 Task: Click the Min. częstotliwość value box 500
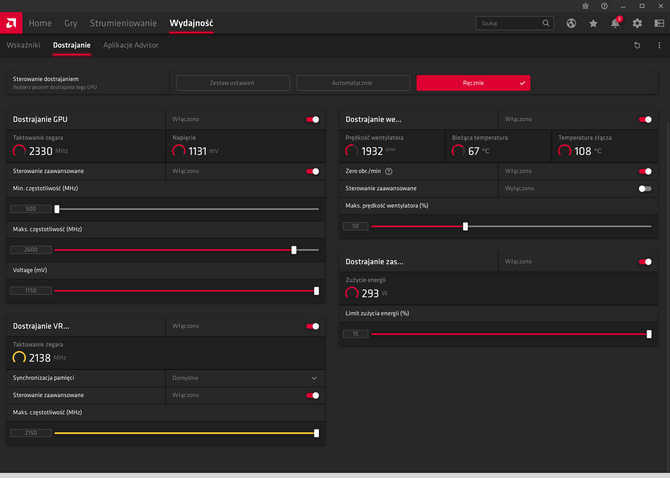(x=31, y=209)
